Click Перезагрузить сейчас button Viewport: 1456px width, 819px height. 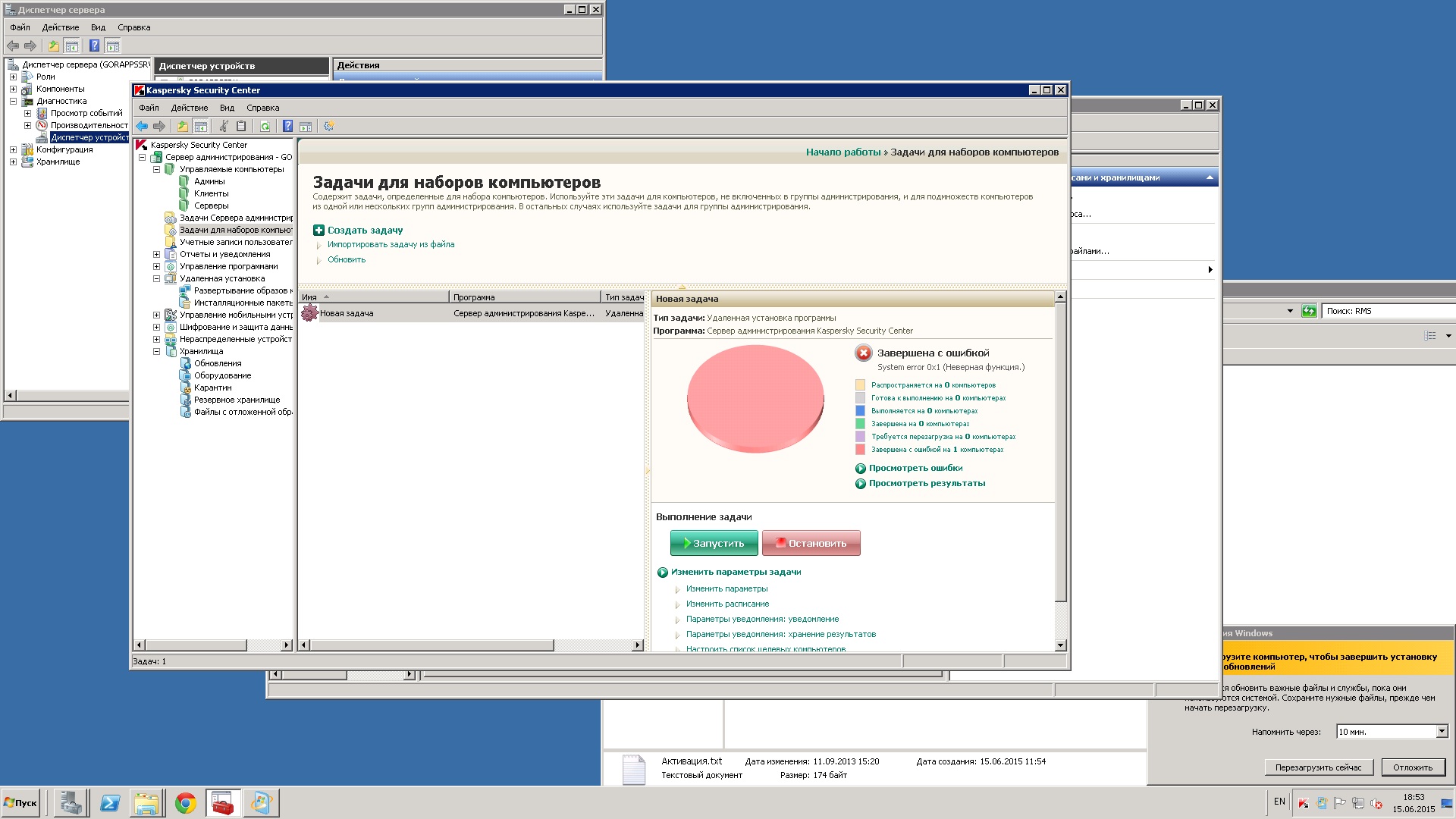coord(1318,767)
